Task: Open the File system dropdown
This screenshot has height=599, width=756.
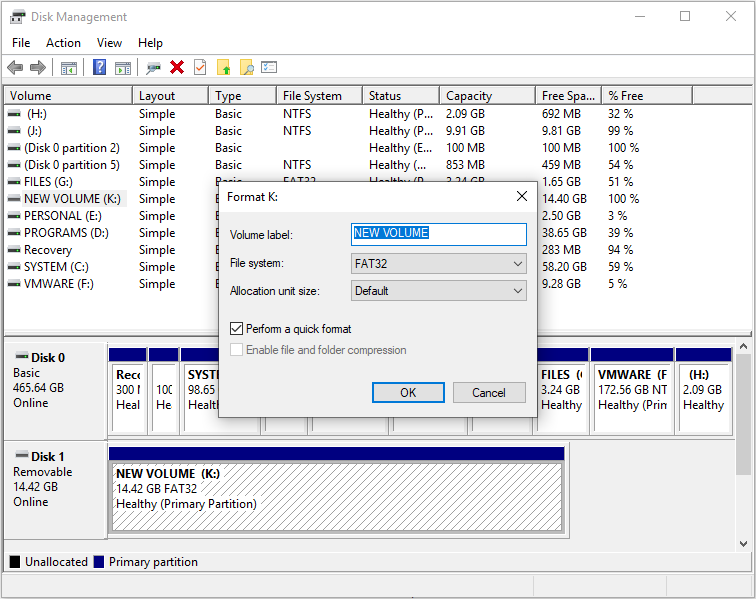Action: (x=439, y=263)
